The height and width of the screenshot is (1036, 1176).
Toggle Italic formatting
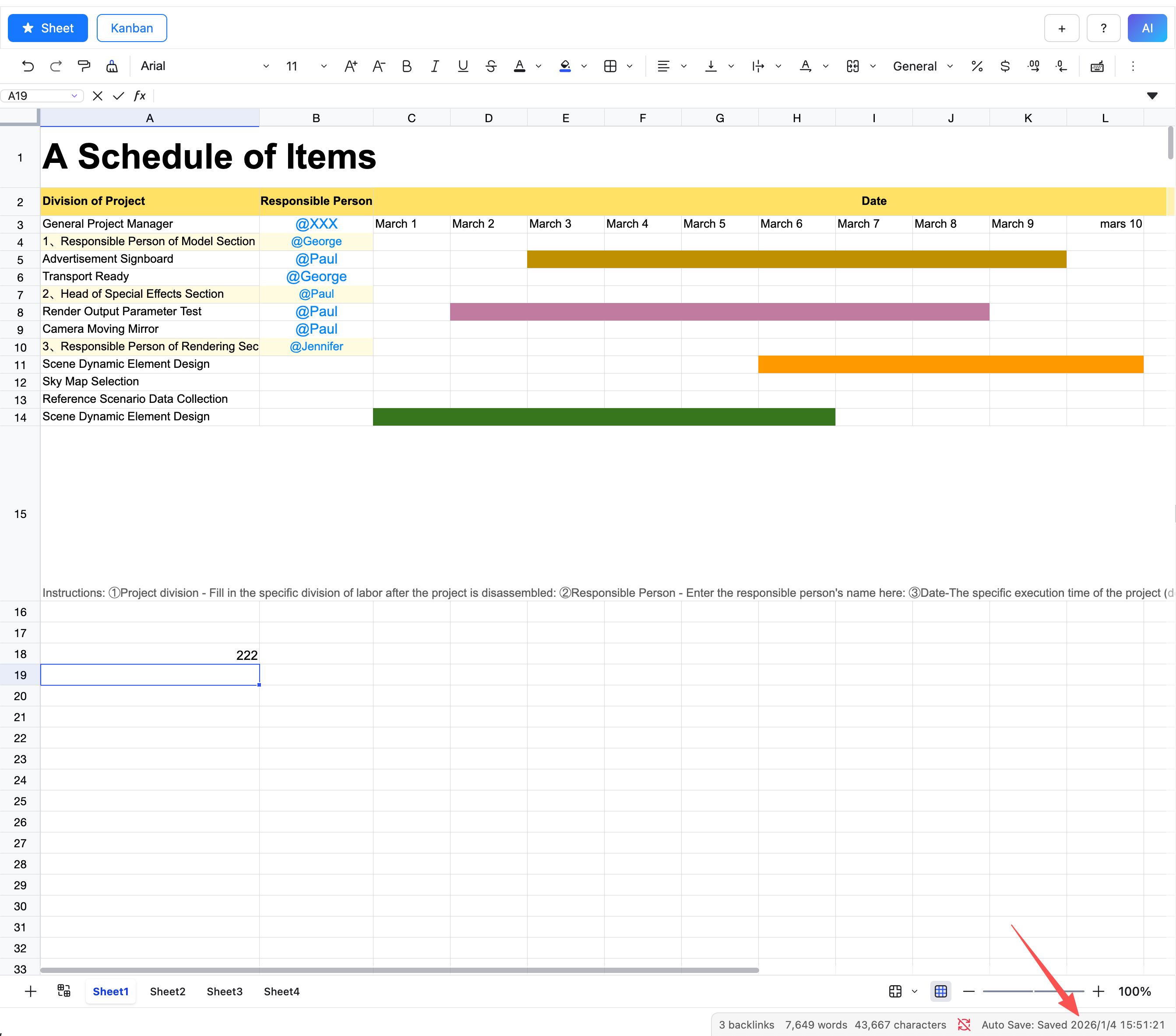[x=434, y=66]
